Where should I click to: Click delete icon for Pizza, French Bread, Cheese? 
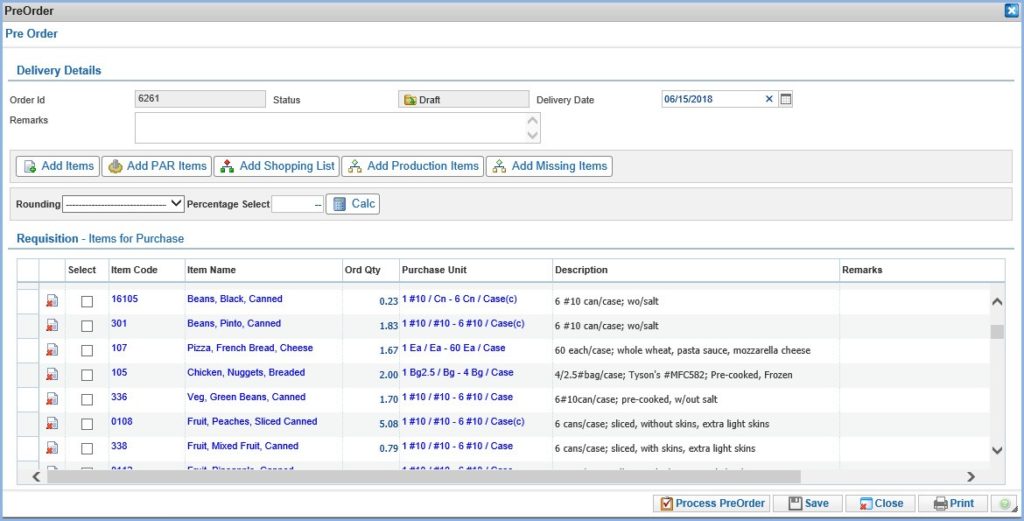(52, 350)
